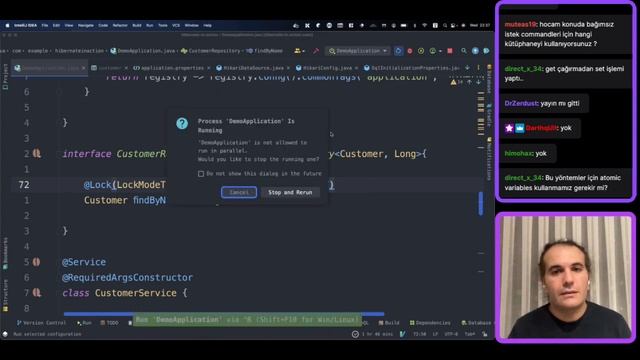Open the editor tabs more-options menu
This screenshot has height=360, width=640.
(x=478, y=68)
